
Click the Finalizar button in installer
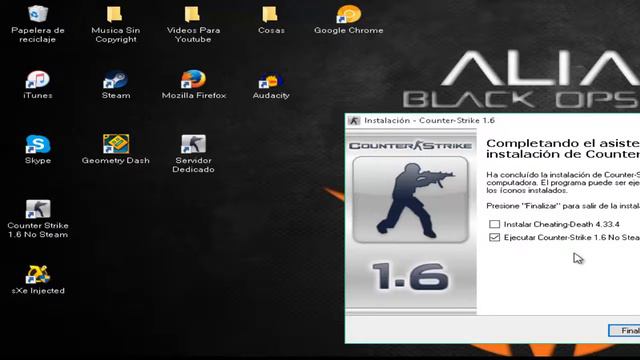click(624, 330)
